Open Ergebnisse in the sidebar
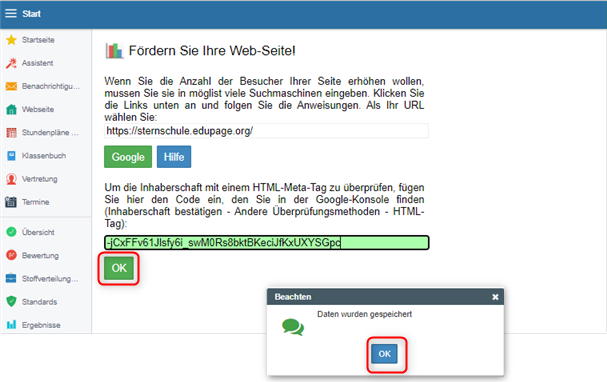Image resolution: width=607 pixels, height=382 pixels. tap(41, 325)
